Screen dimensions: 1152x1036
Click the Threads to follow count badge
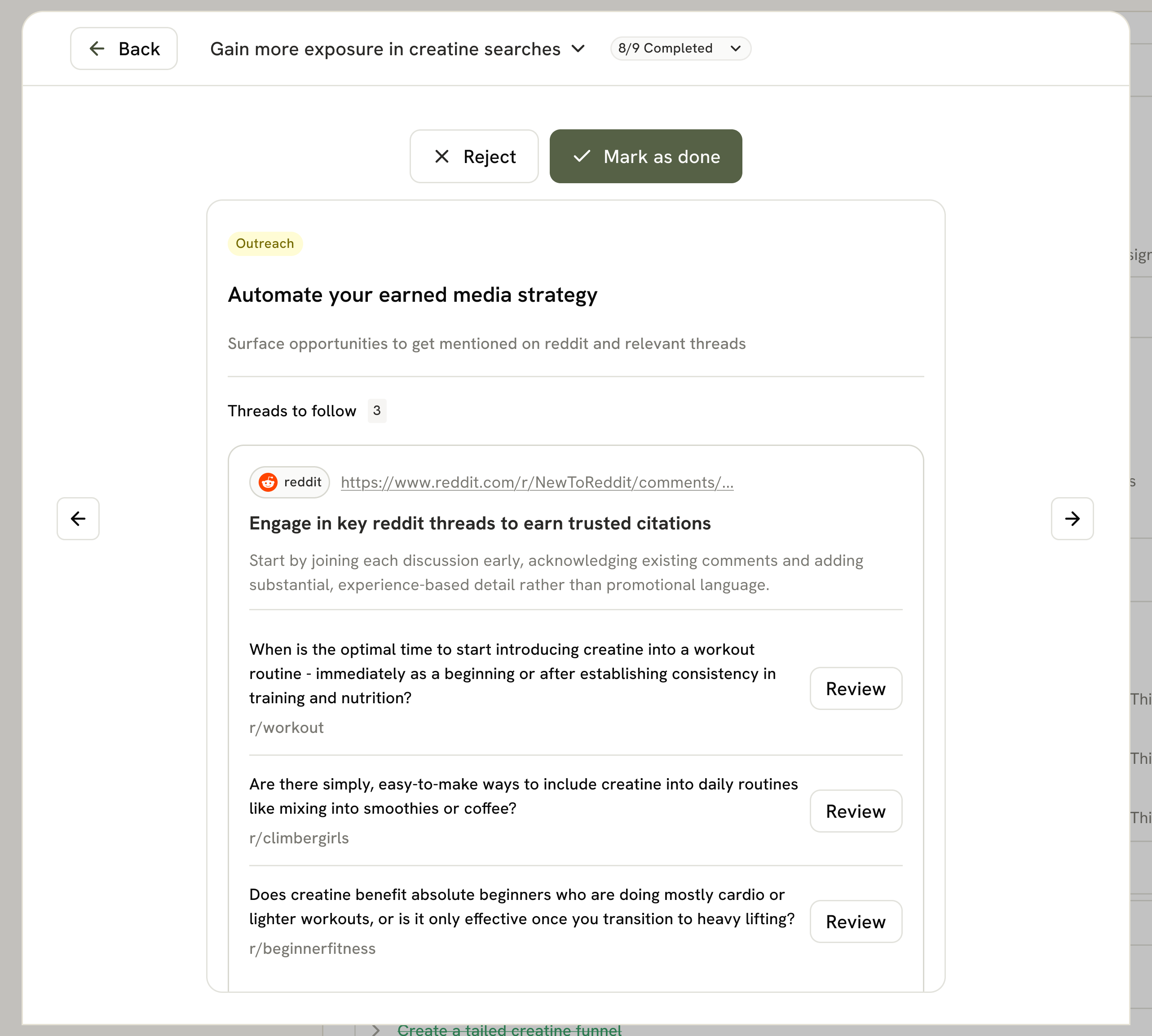[377, 410]
